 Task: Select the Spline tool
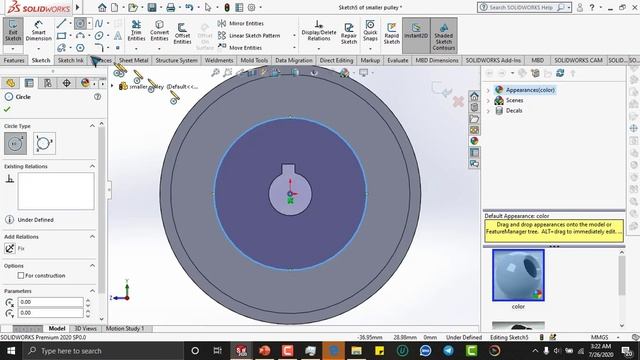click(x=99, y=23)
